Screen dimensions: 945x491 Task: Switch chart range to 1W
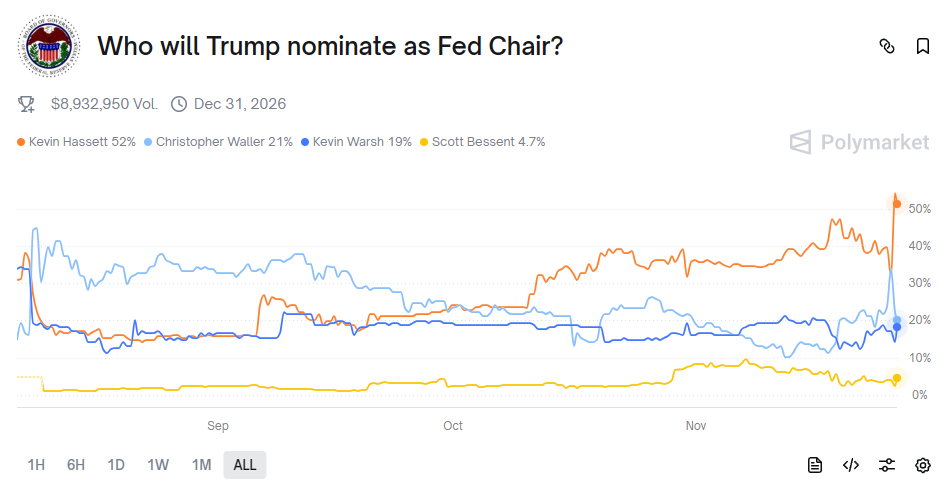point(158,465)
